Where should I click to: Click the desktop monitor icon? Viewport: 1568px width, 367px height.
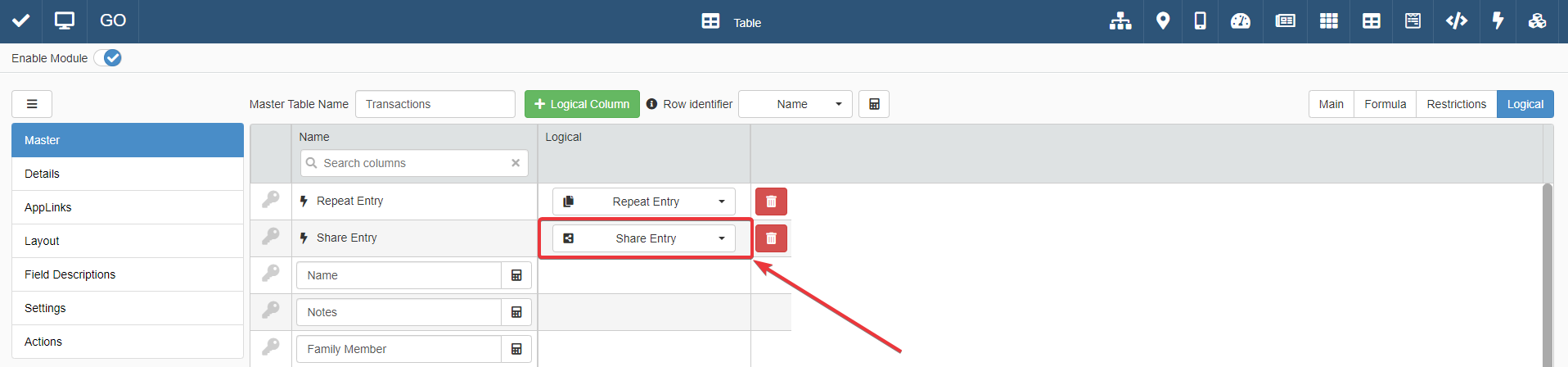click(64, 21)
